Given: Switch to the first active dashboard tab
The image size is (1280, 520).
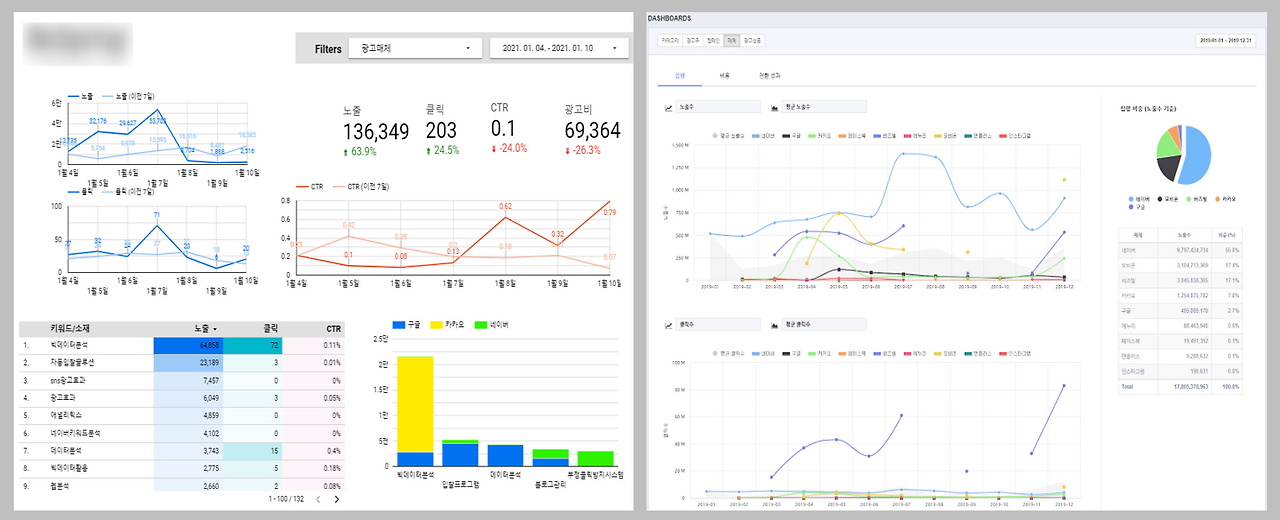Looking at the screenshot, I should (x=679, y=76).
